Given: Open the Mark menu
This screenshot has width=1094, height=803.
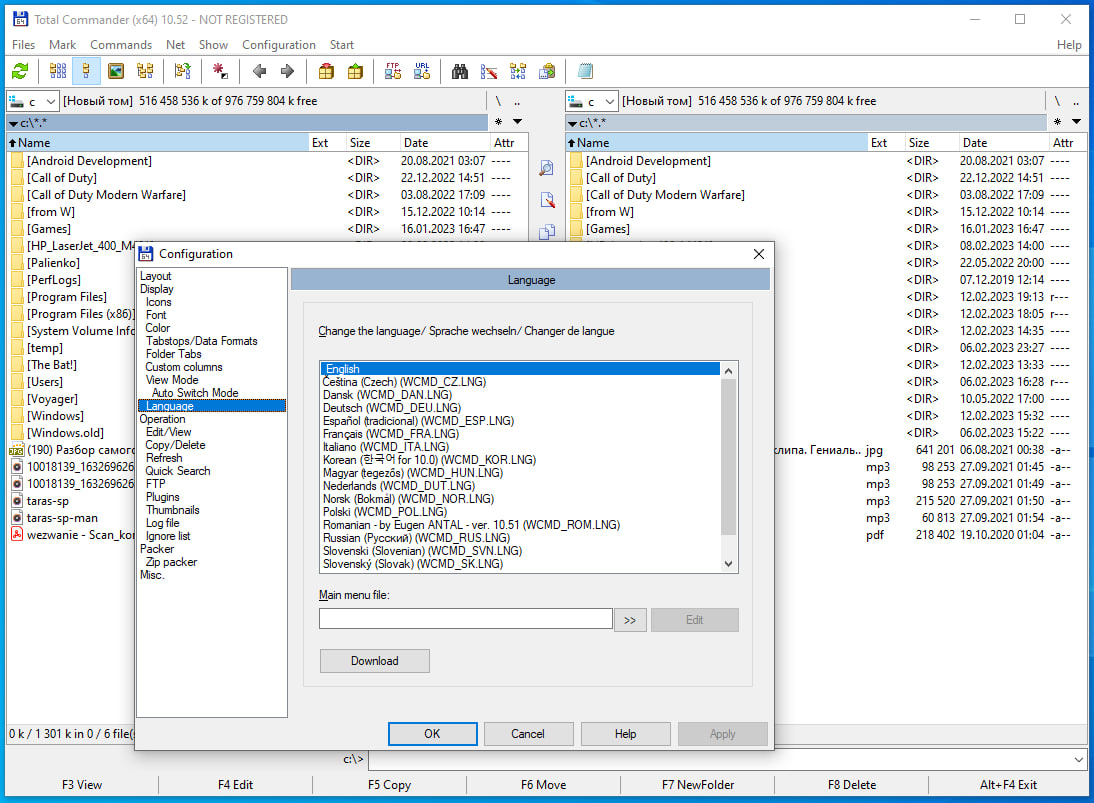Looking at the screenshot, I should (62, 45).
